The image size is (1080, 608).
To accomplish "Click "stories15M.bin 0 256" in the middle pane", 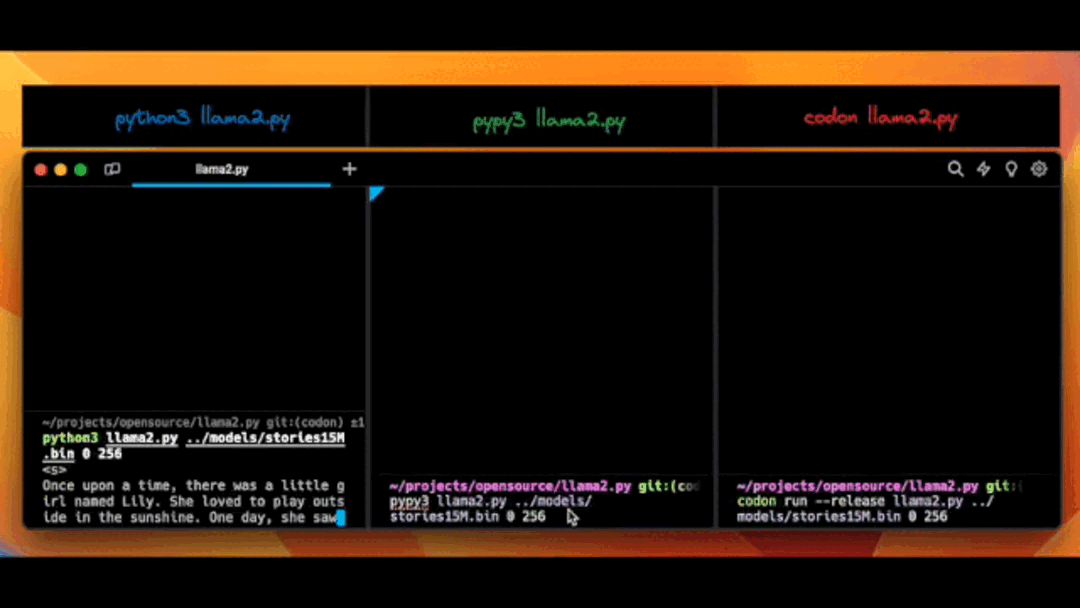I will tap(468, 516).
